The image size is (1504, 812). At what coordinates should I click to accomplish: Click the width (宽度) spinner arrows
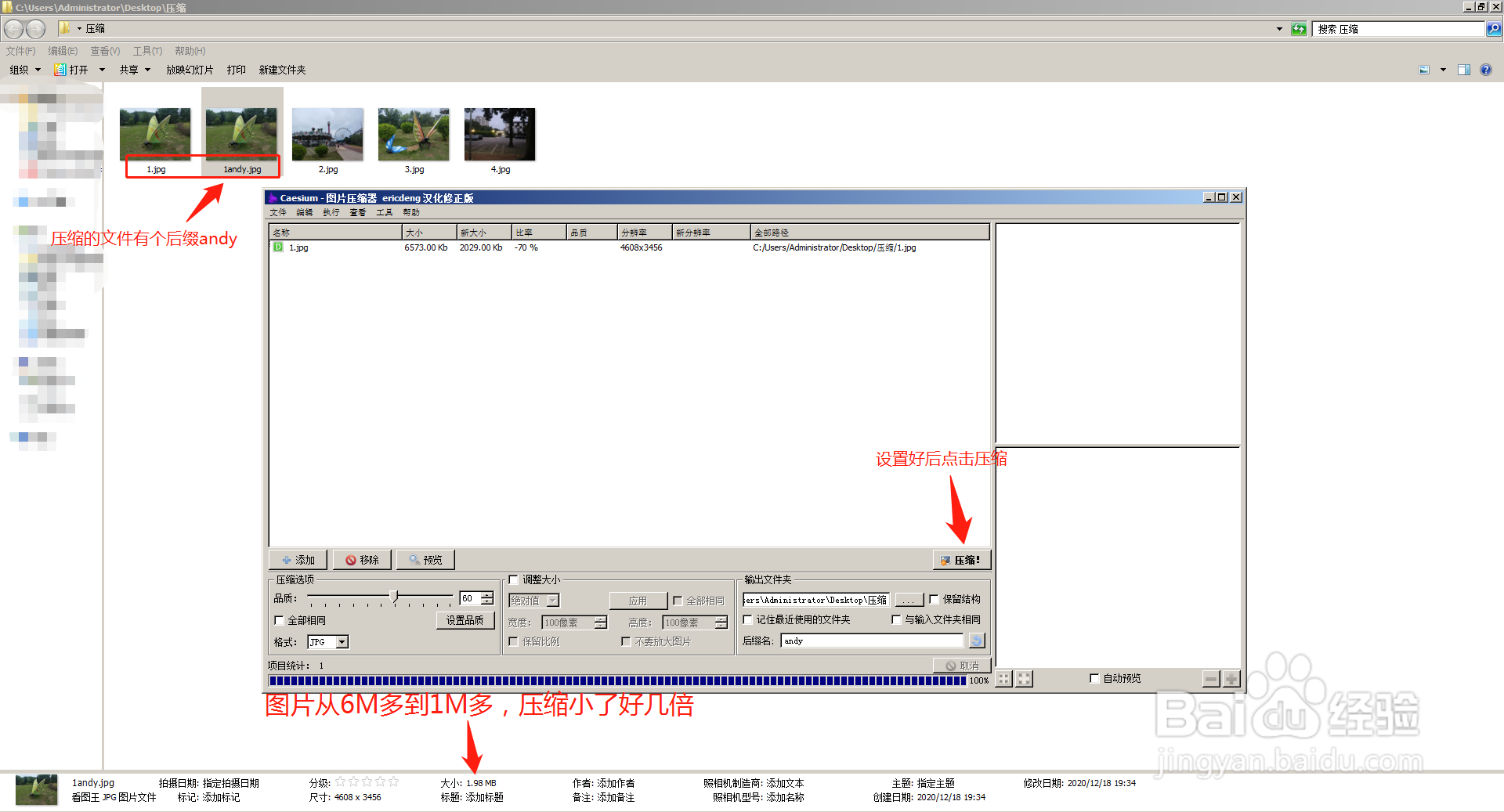pyautogui.click(x=601, y=623)
